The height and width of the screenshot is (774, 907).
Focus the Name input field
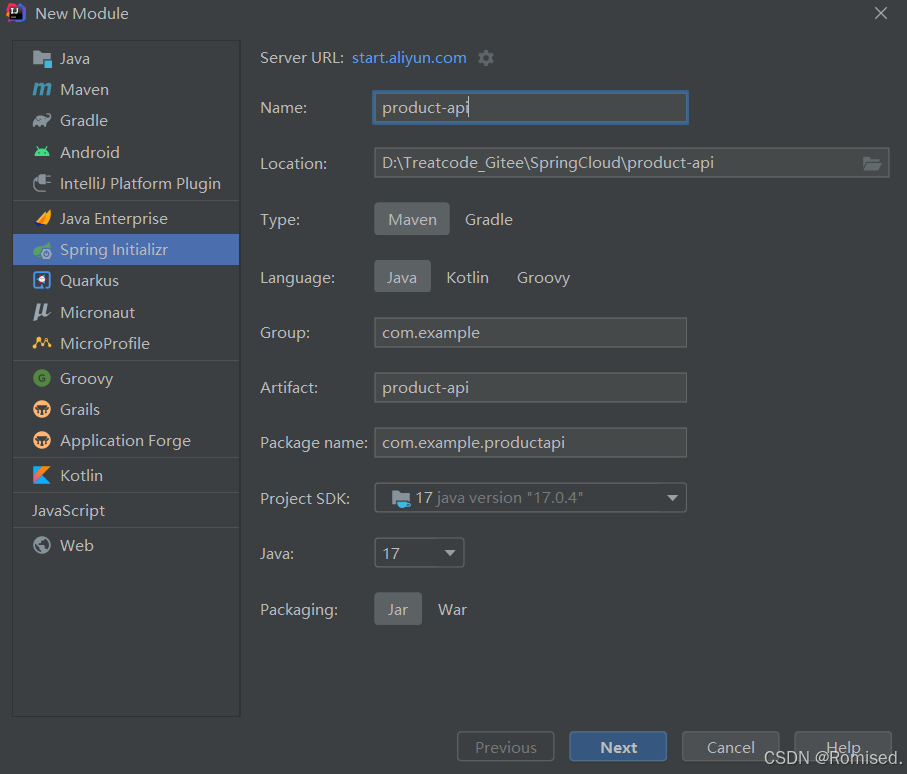click(530, 108)
